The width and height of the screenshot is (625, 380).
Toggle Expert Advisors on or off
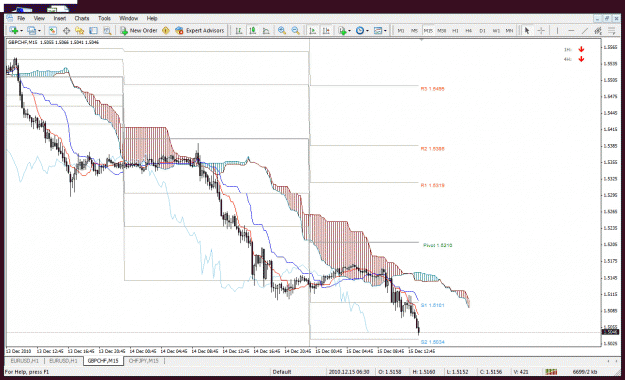point(200,31)
